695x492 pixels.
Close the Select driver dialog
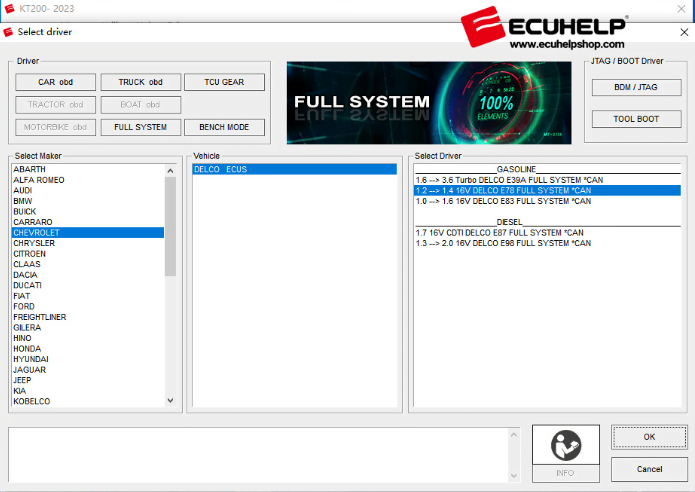click(x=684, y=32)
